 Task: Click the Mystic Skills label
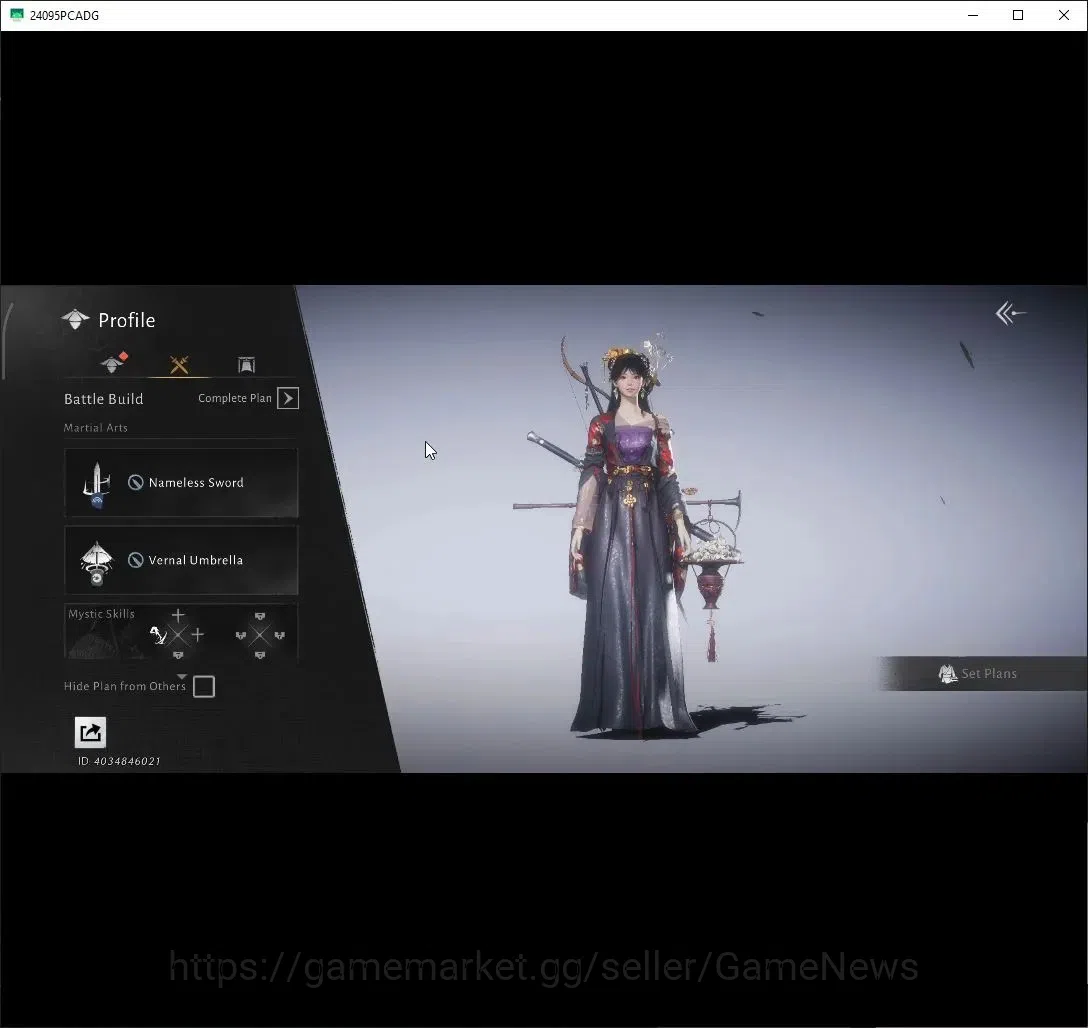point(101,614)
